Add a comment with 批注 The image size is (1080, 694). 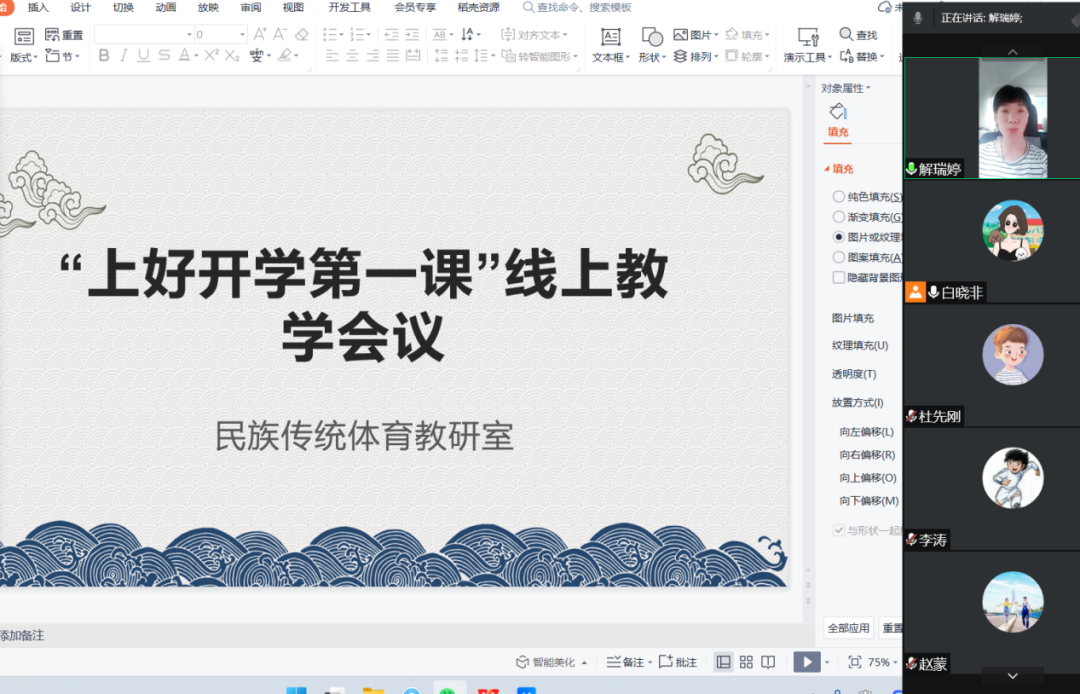[x=678, y=662]
